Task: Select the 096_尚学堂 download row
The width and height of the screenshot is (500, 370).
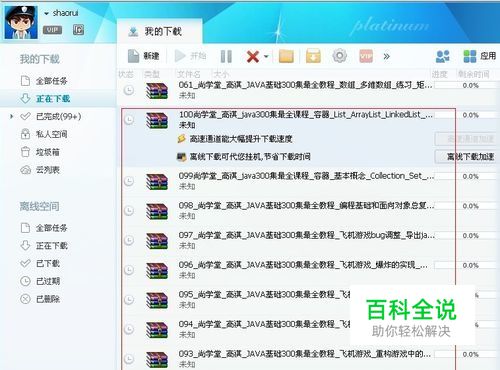Action: point(308,270)
